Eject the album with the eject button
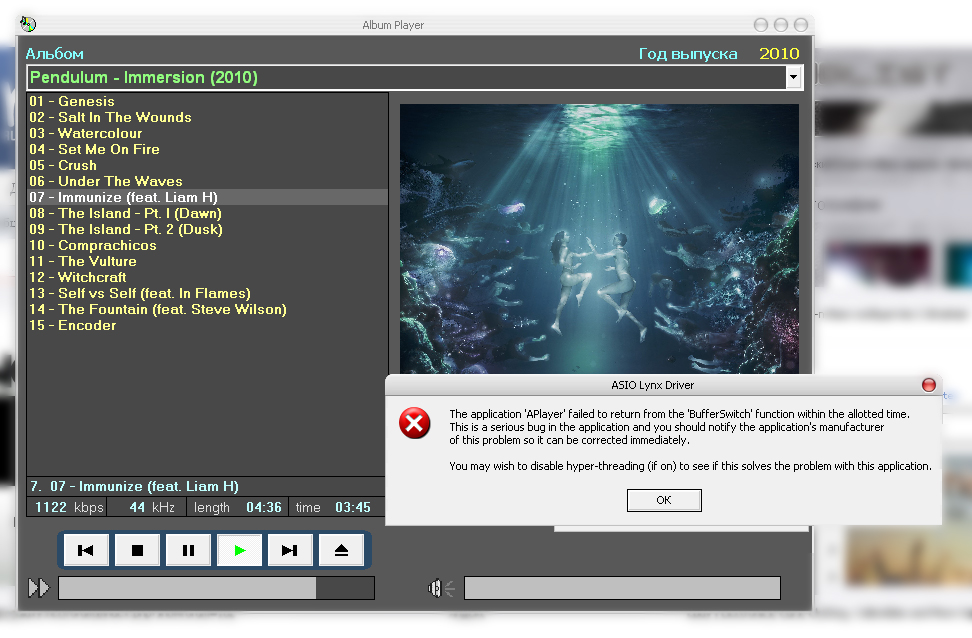This screenshot has width=972, height=638. [341, 550]
